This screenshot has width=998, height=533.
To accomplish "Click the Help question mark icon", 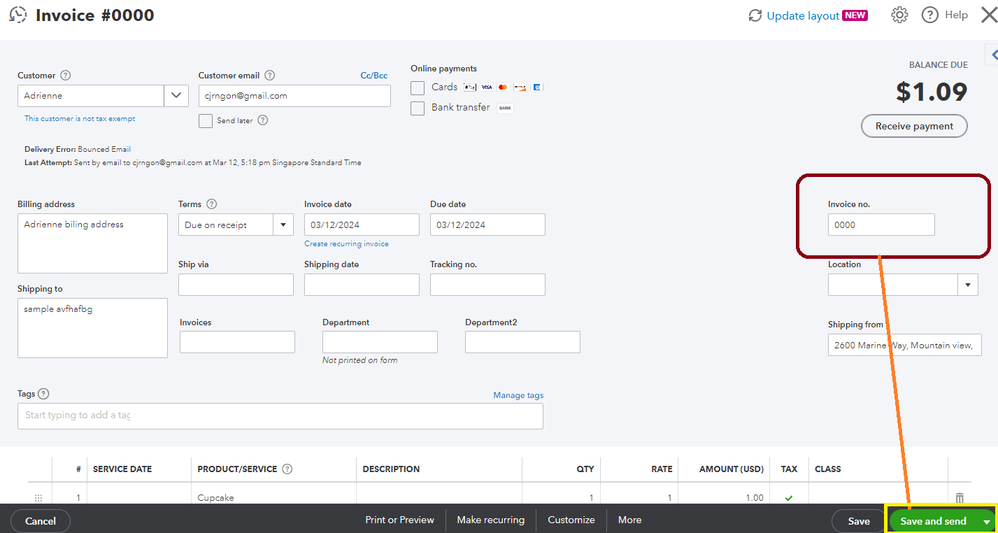I will pyautogui.click(x=930, y=15).
